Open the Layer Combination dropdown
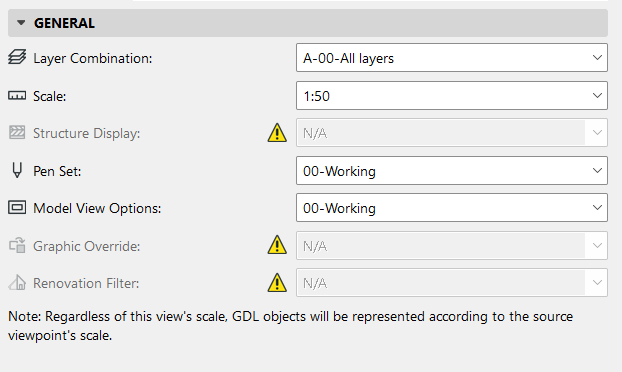The width and height of the screenshot is (622, 372). tap(451, 58)
